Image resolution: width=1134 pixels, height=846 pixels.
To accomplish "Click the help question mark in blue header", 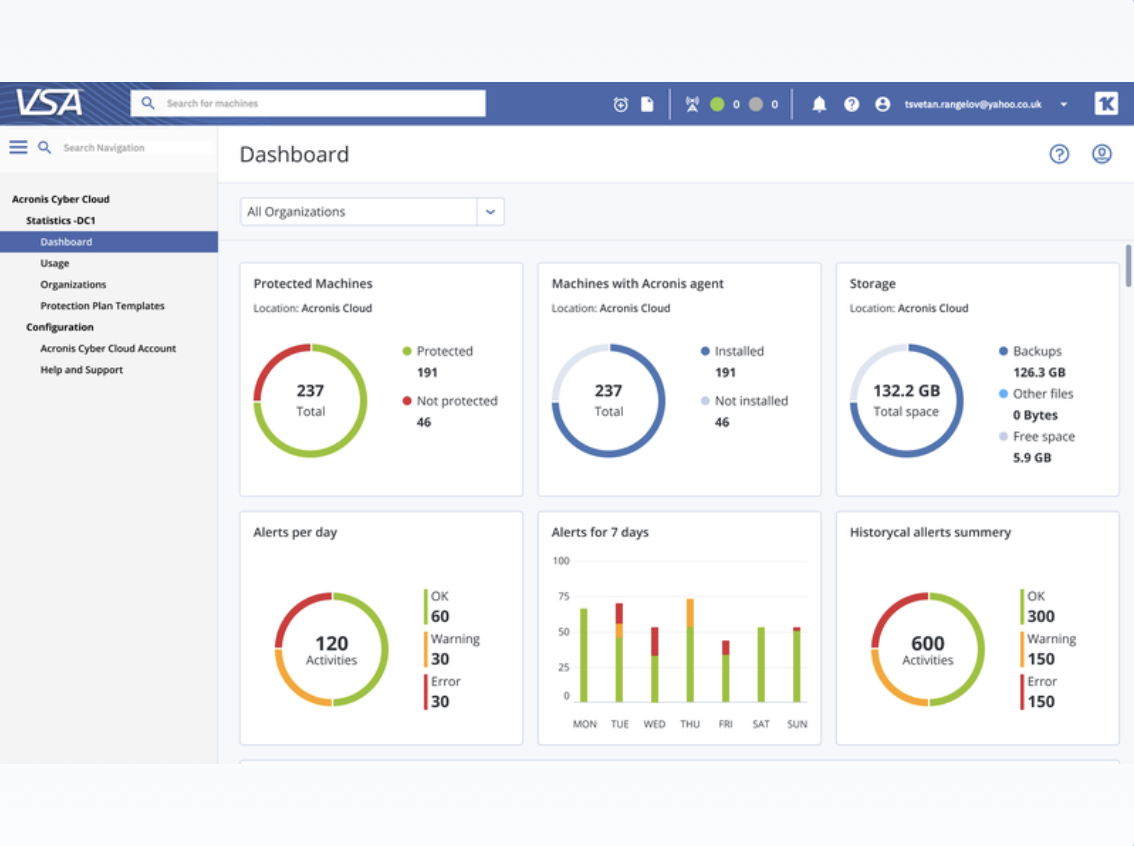I will (851, 104).
